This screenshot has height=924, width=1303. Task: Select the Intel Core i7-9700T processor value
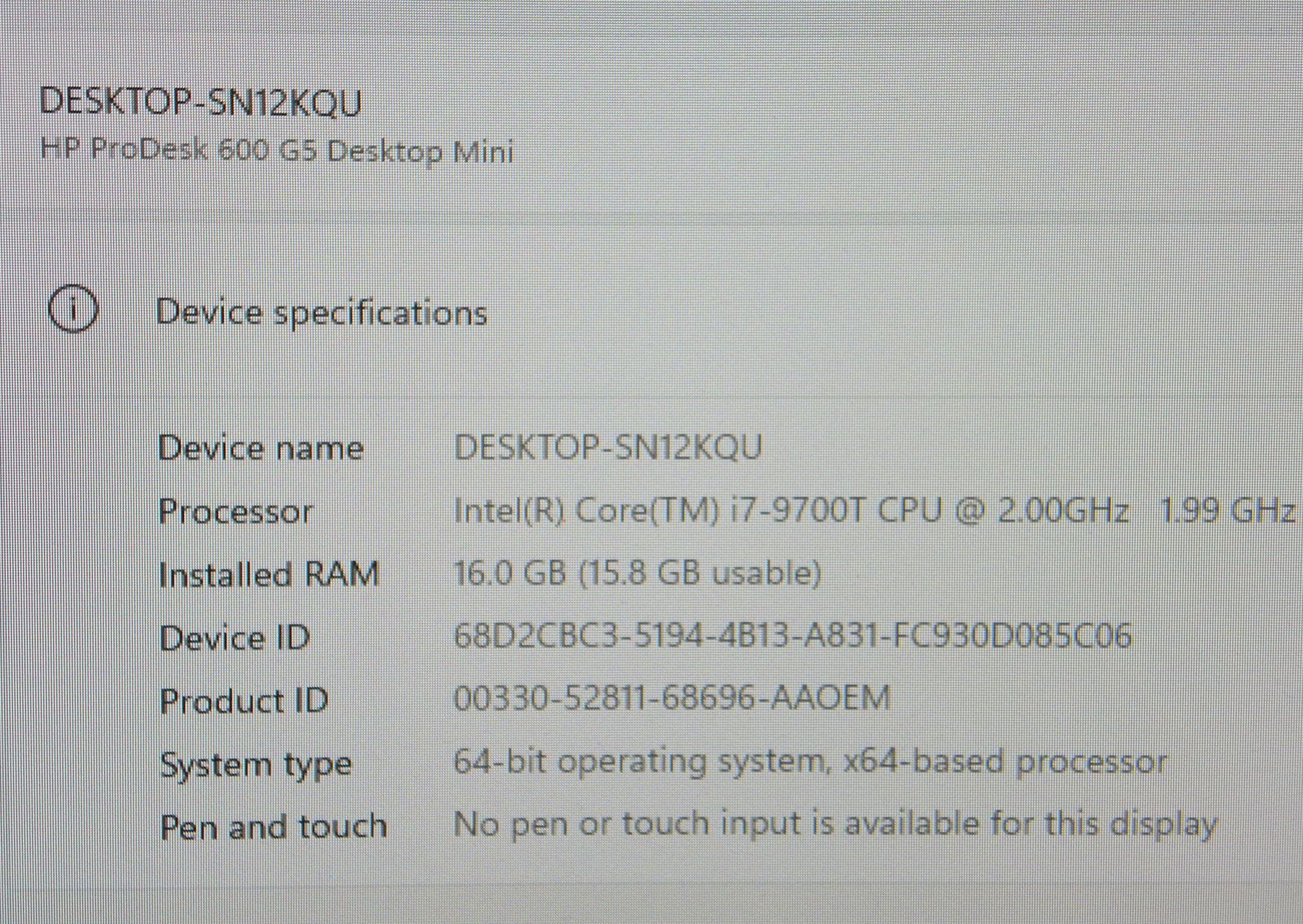click(x=791, y=511)
